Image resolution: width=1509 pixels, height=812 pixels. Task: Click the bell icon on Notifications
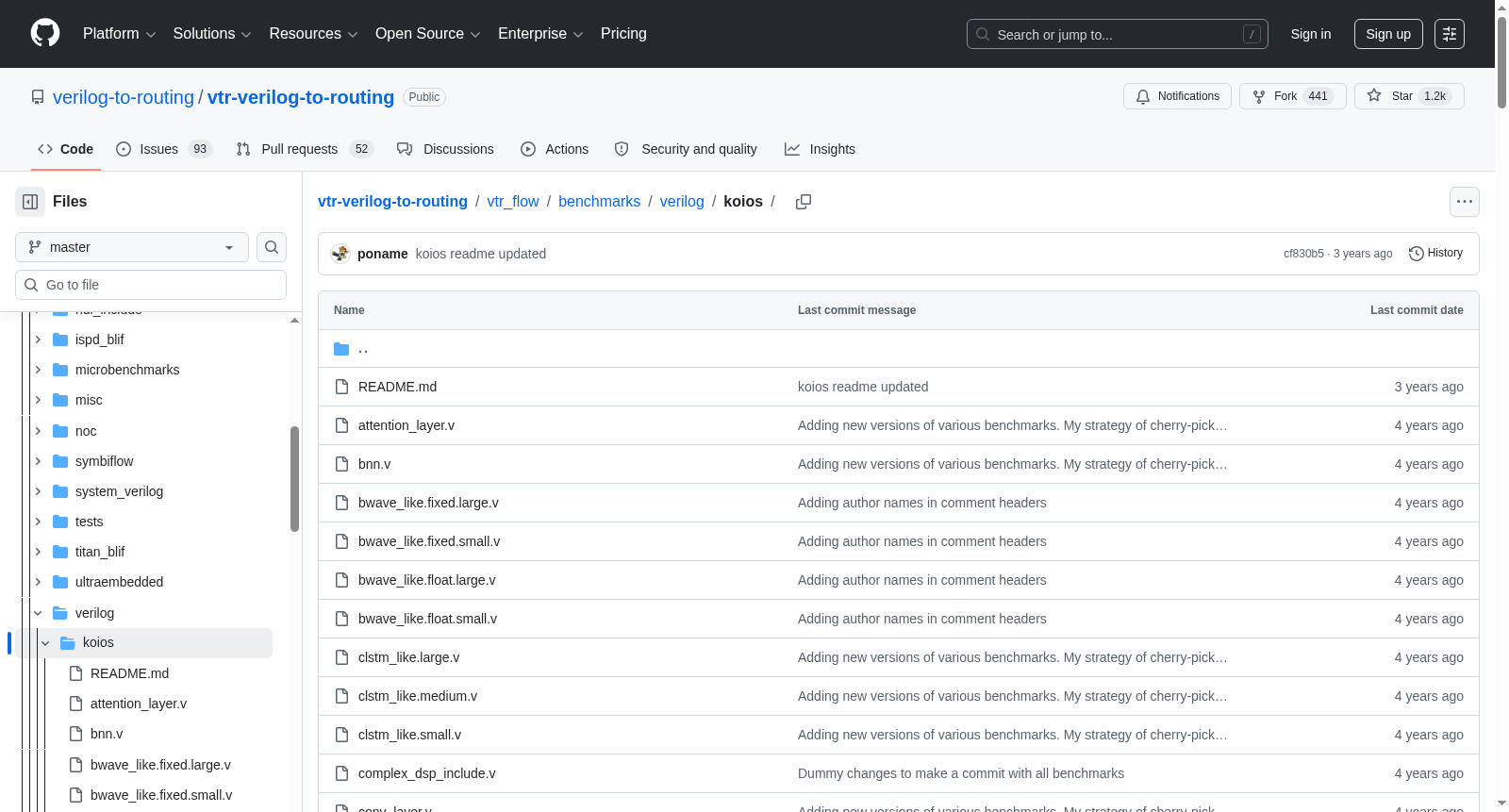tap(1143, 96)
